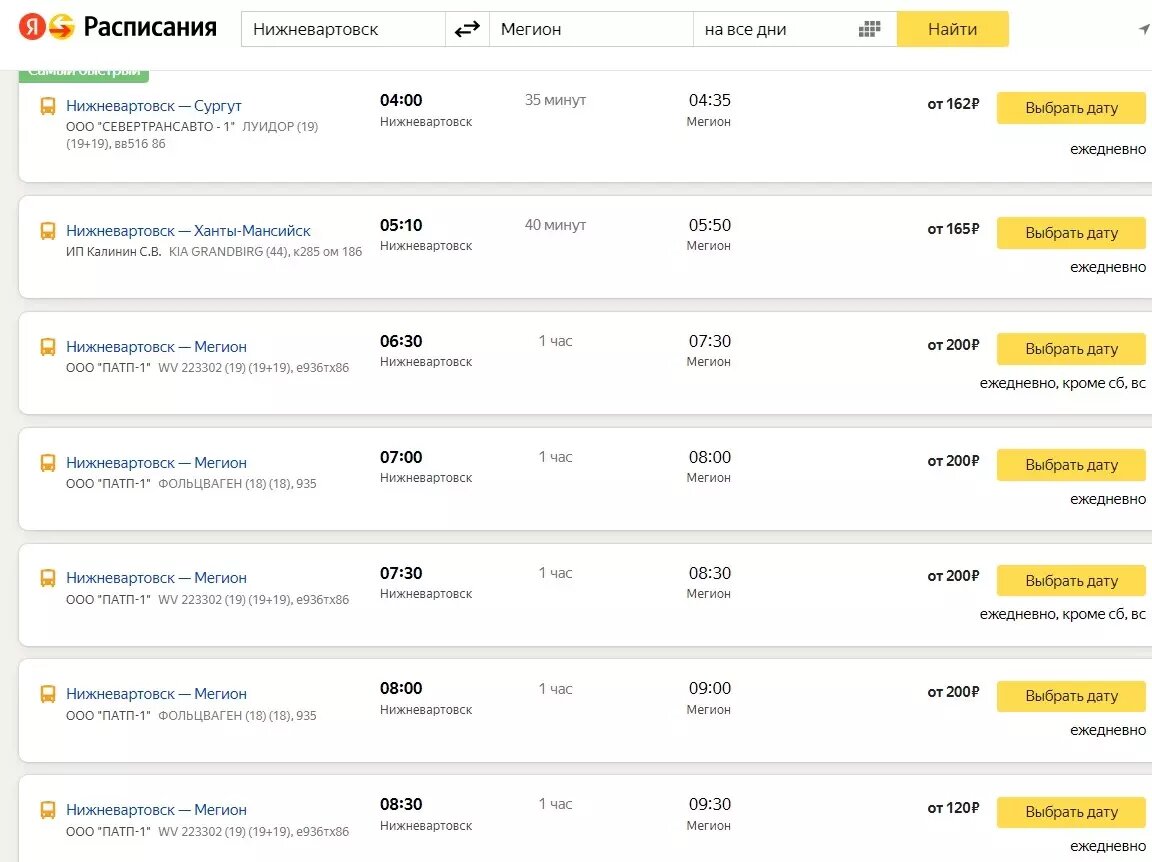Click the Yandex Я logo icon

(32, 27)
